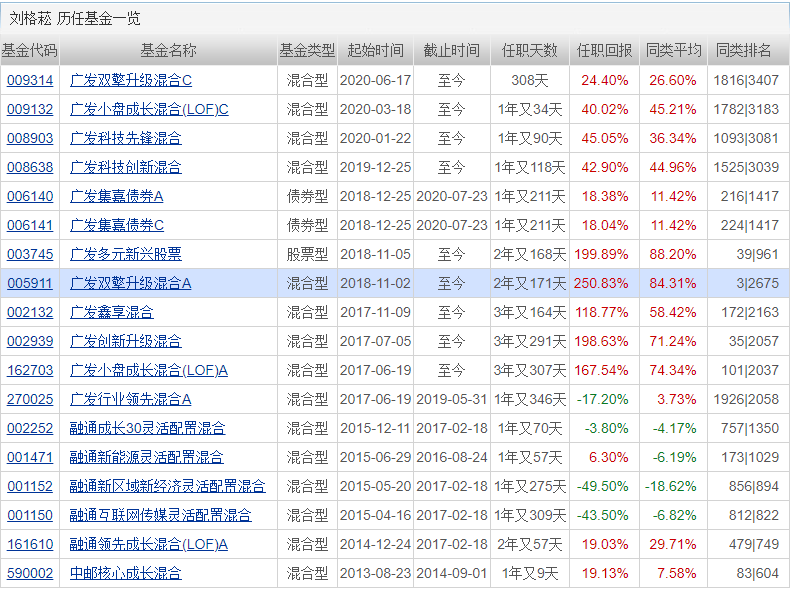Open 广发双擎升级混合C fund link

(x=131, y=80)
